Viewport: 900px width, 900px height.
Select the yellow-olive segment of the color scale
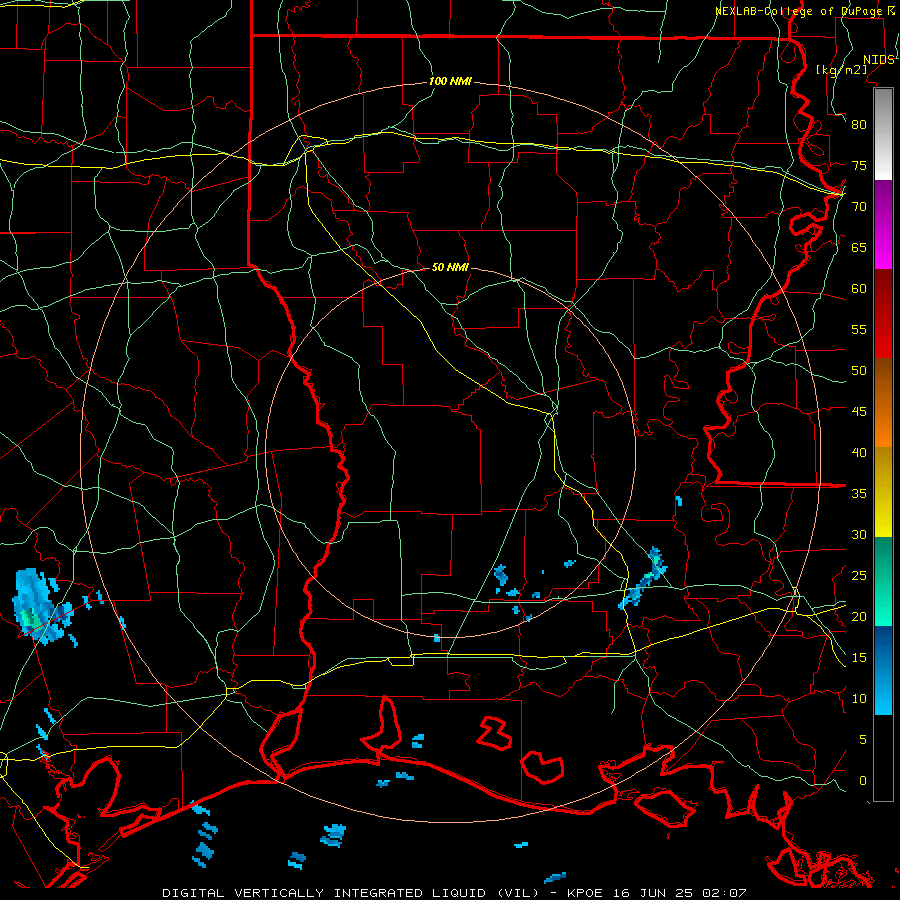click(883, 492)
